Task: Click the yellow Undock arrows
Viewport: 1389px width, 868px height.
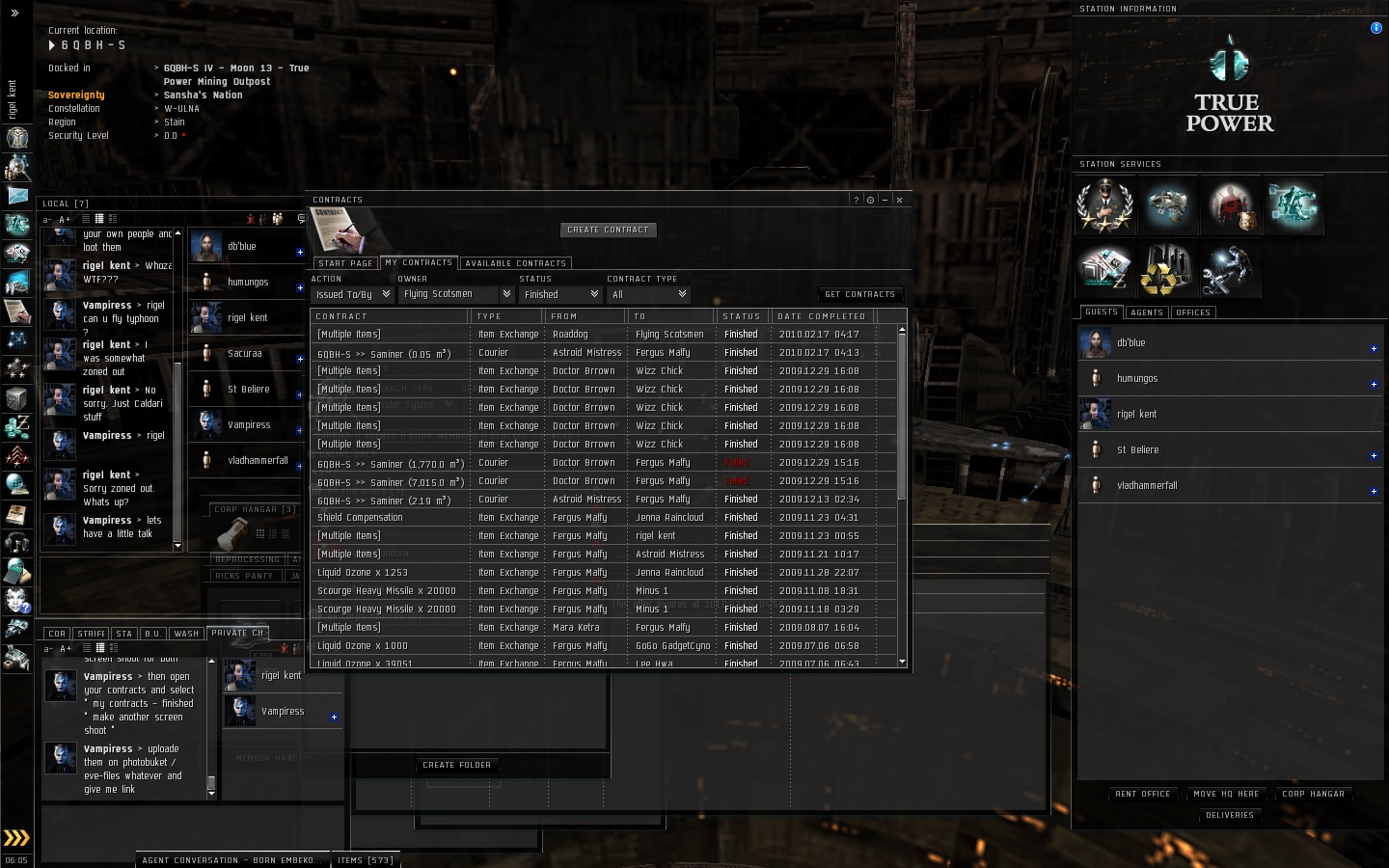Action: [16, 837]
